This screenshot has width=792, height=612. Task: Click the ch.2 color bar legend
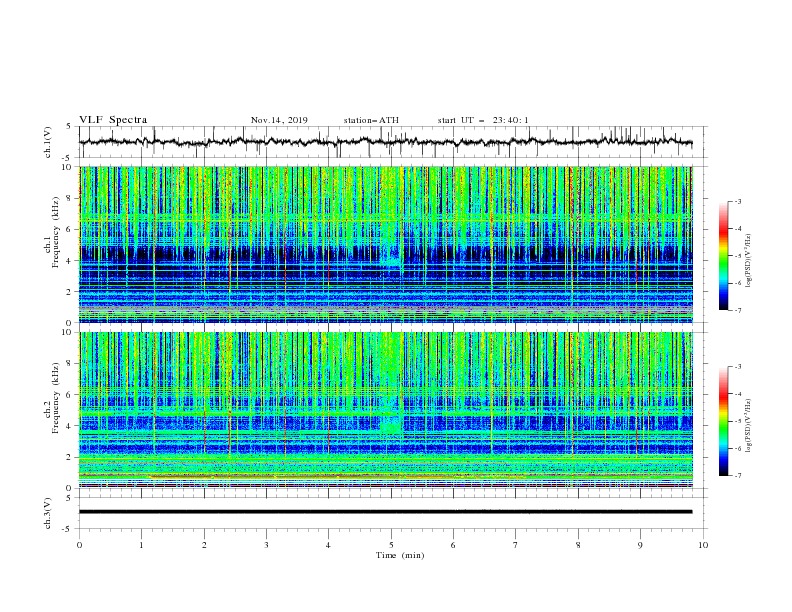point(723,421)
